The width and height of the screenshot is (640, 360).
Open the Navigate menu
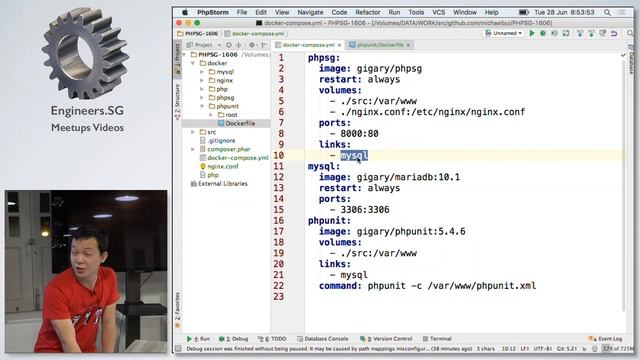point(310,12)
